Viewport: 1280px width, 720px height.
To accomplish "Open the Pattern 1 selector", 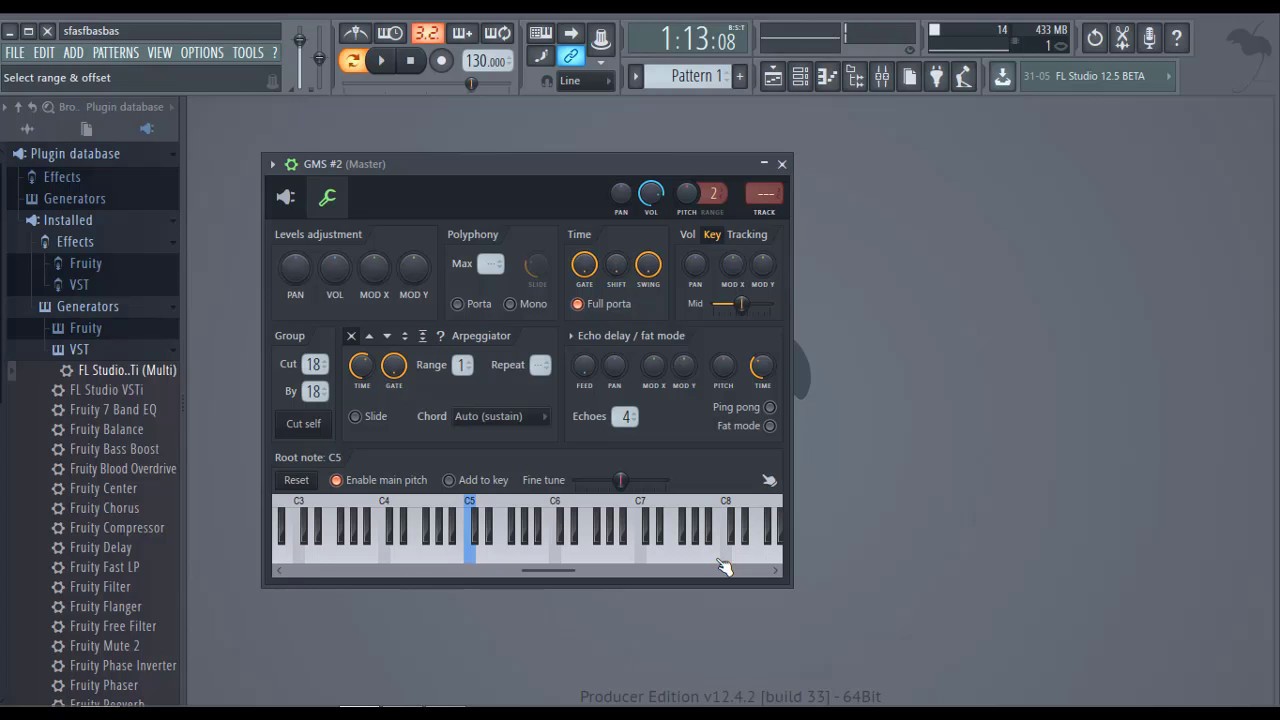I will pyautogui.click(x=689, y=76).
